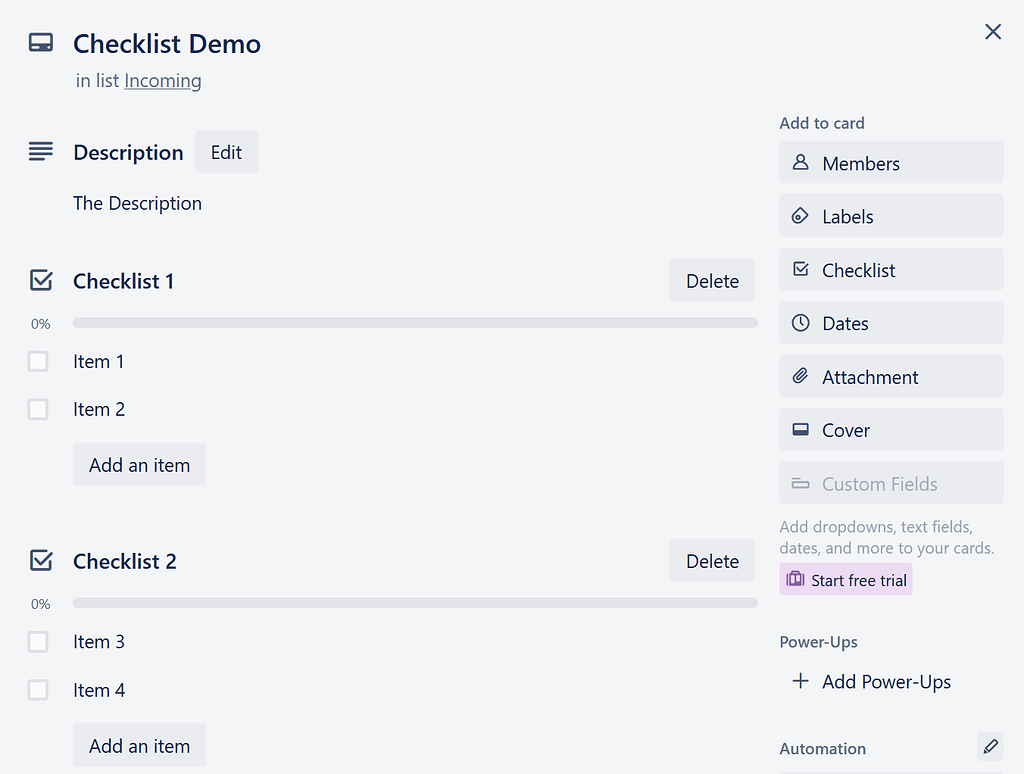
Task: Click the Cover icon in the sidebar
Action: (800, 429)
